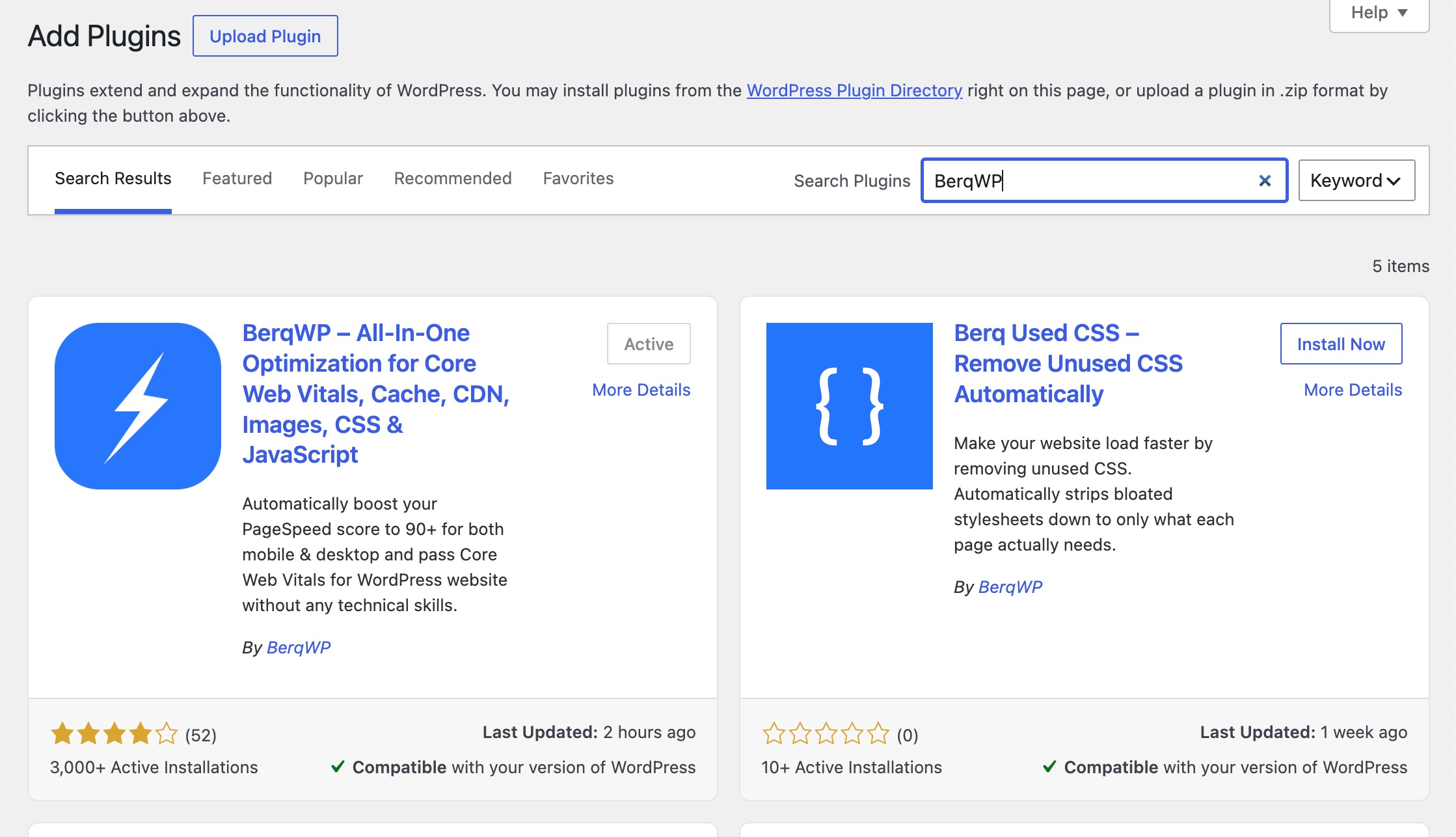Click the '3,000+ Active Installations' text
Image resolution: width=1456 pixels, height=837 pixels.
[x=154, y=767]
